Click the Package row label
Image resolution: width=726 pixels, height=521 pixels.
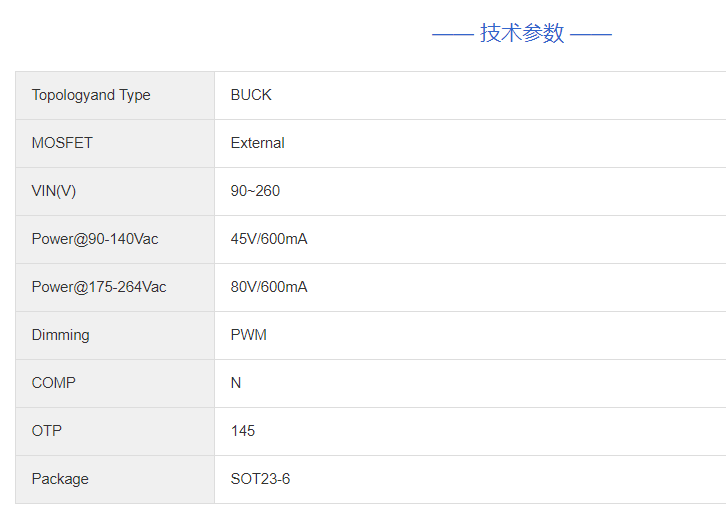(60, 479)
